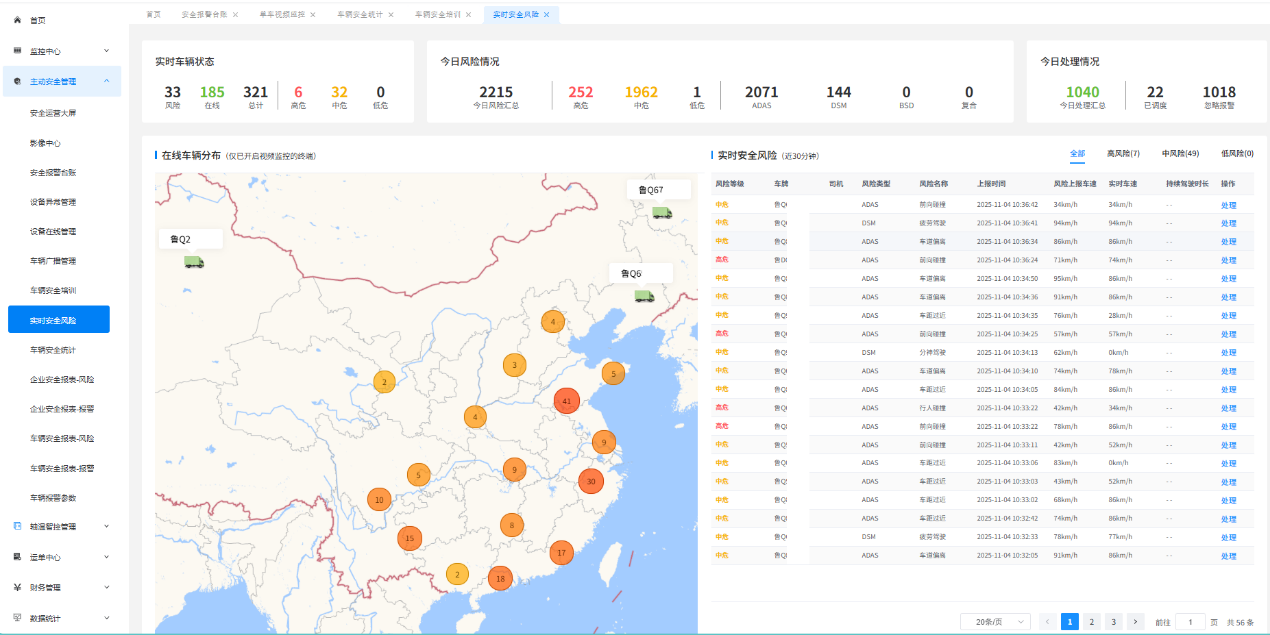
Task: Open the 20条/页 page size dropdown
Action: [x=994, y=621]
